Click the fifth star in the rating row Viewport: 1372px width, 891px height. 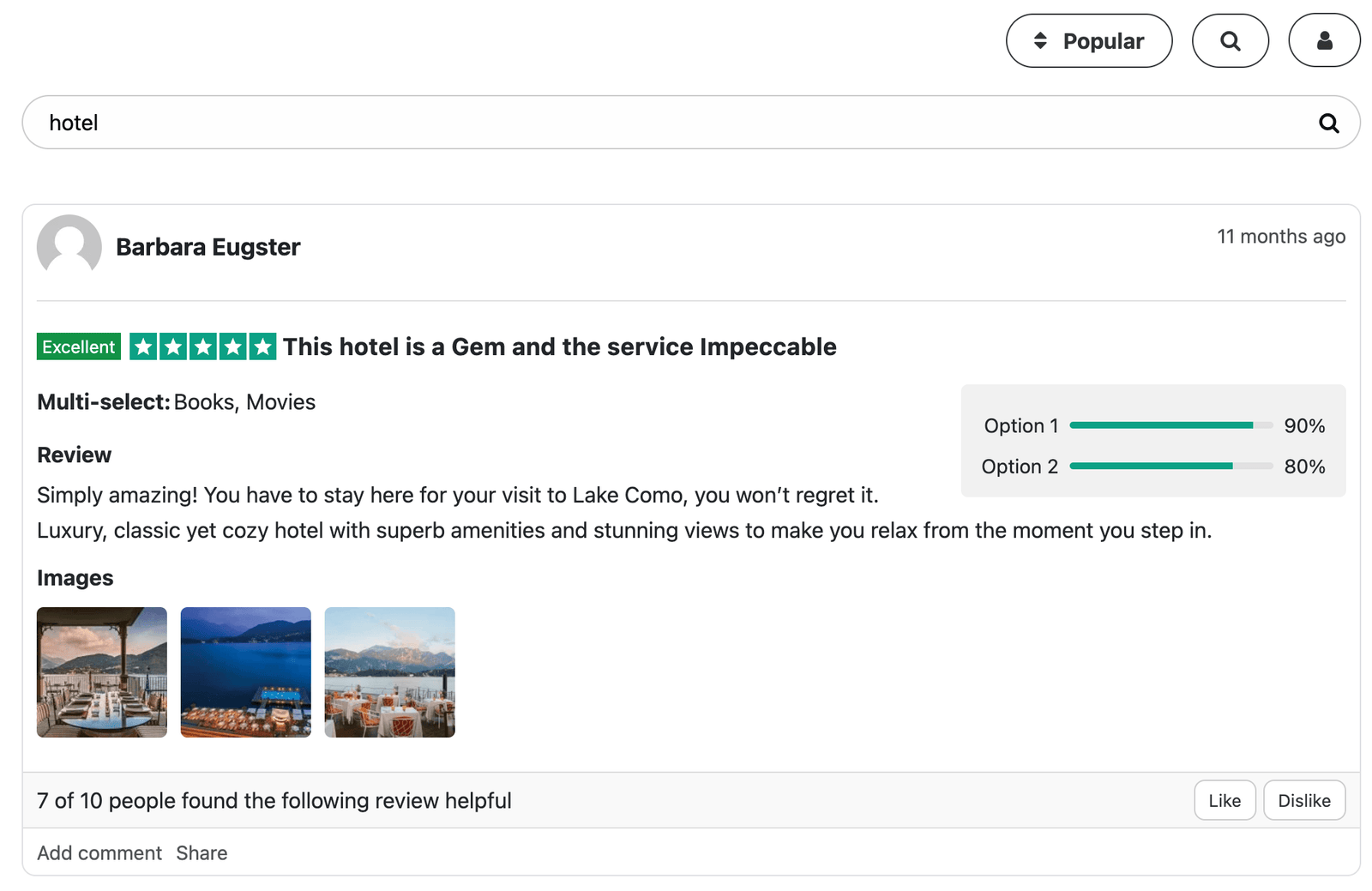tap(262, 346)
